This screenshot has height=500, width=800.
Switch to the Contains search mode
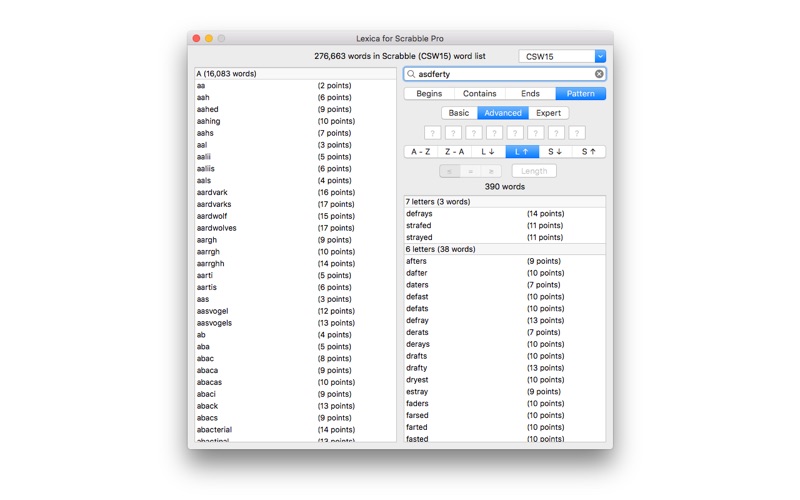pos(480,93)
